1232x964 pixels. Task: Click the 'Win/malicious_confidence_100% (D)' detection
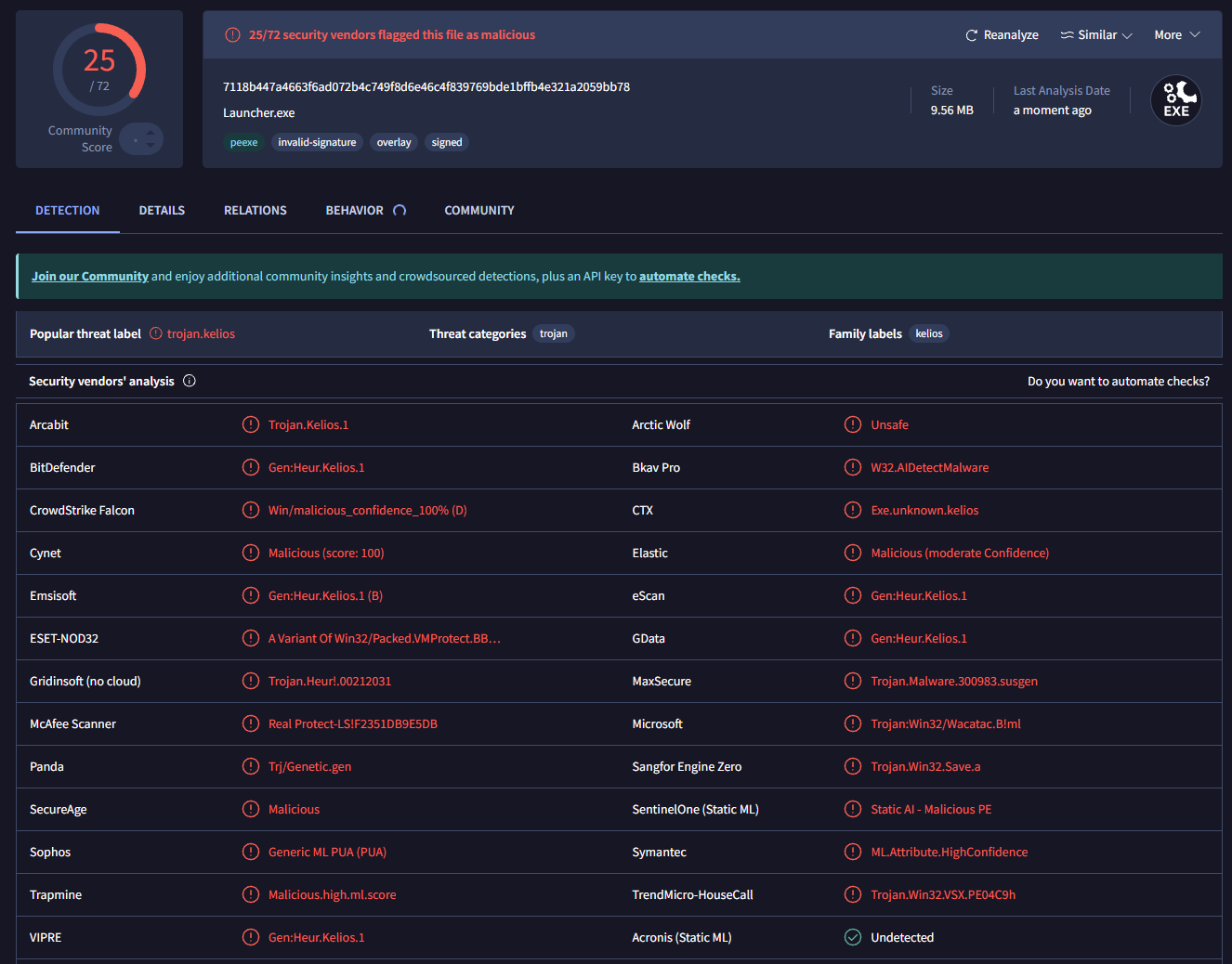click(368, 510)
